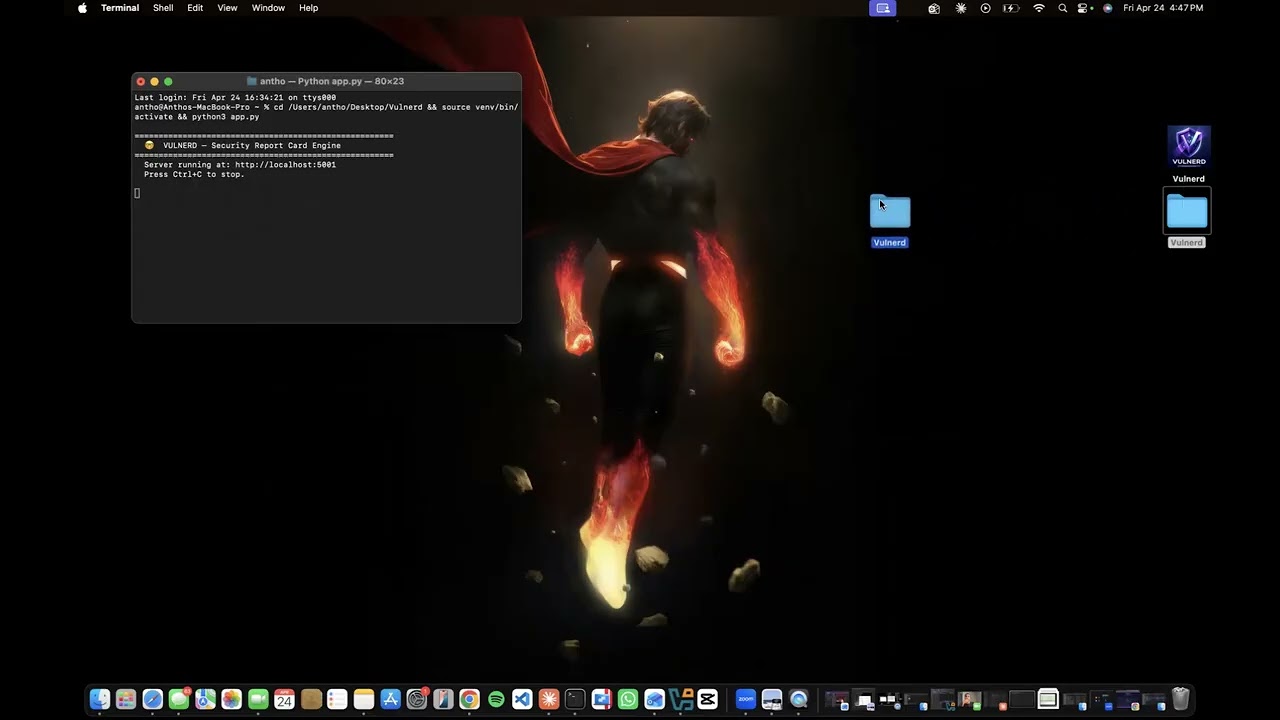Open Photos app in the Dock
The height and width of the screenshot is (720, 1280).
pyautogui.click(x=231, y=699)
